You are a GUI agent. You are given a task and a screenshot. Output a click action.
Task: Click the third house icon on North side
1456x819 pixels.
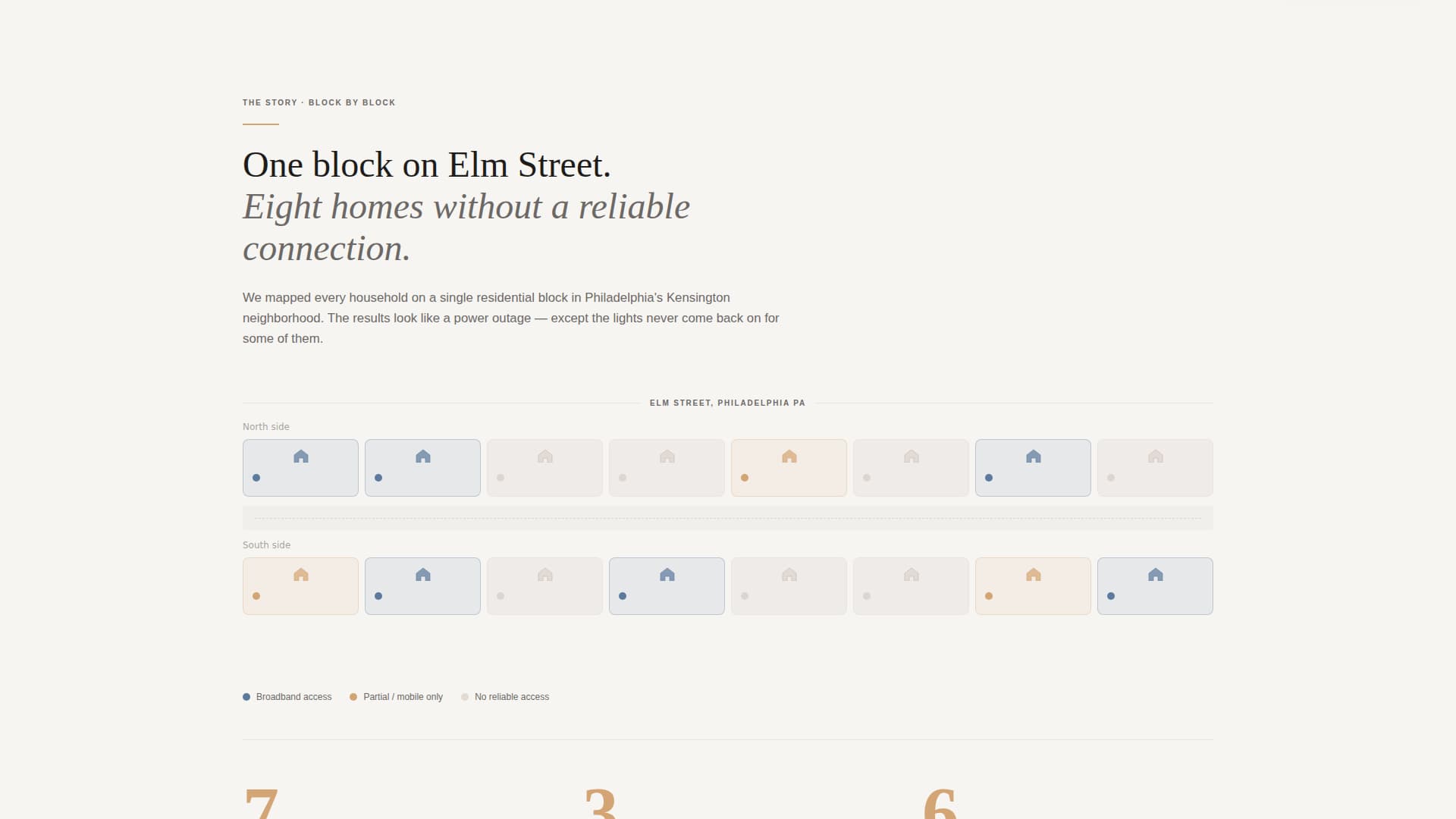click(545, 457)
